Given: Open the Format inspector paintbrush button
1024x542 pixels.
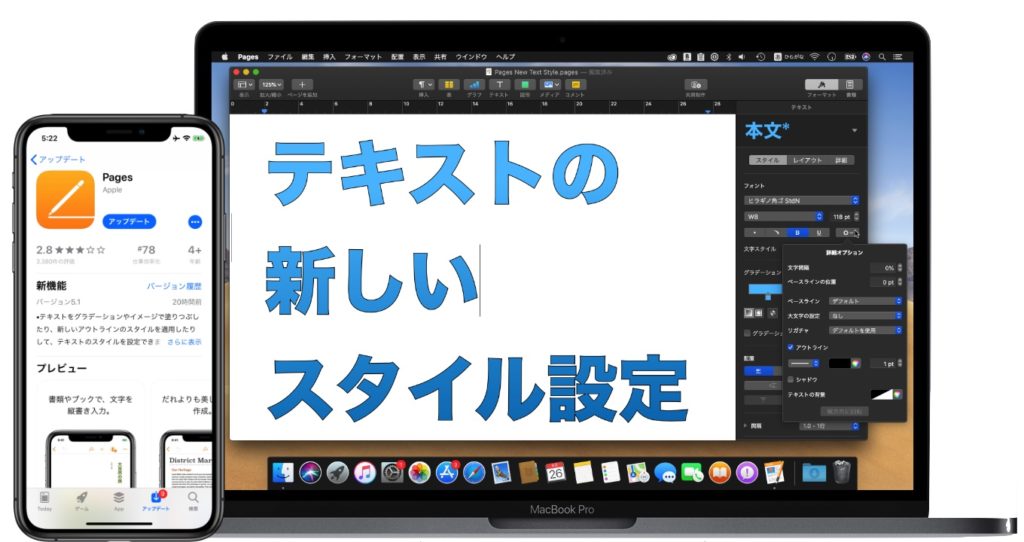Looking at the screenshot, I should (x=822, y=85).
